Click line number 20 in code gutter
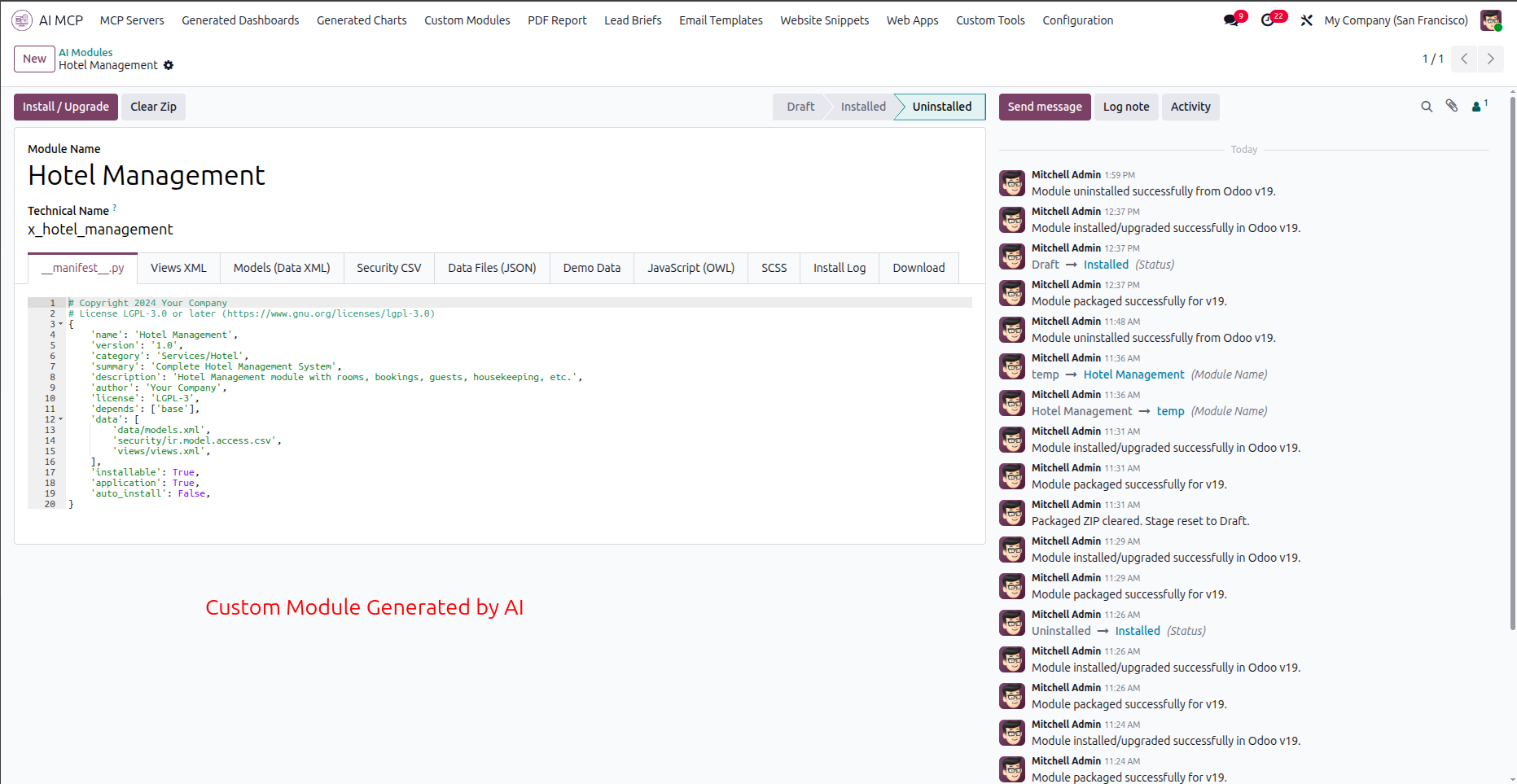Screen dimensions: 1517x784 click(50, 504)
